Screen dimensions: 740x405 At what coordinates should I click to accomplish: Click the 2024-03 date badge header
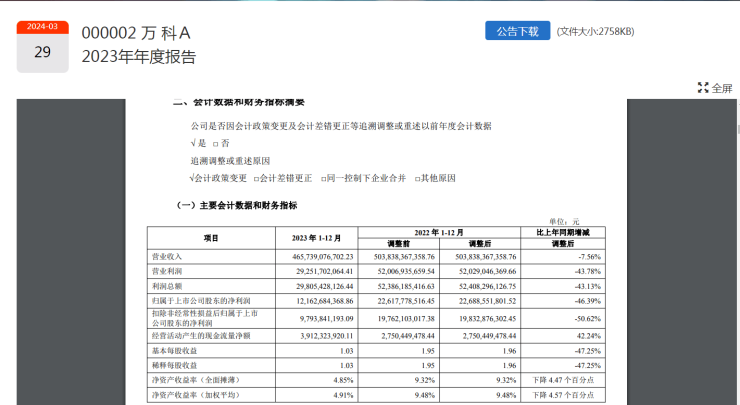coord(42,27)
